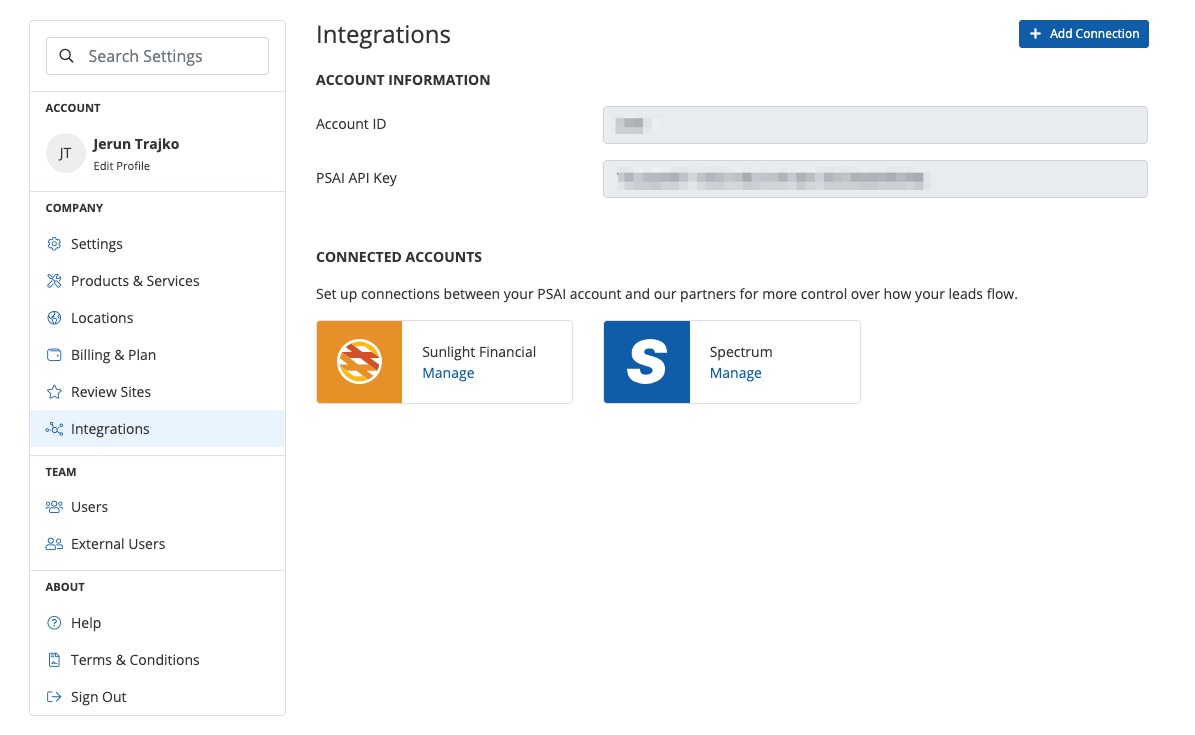Click the Locations globe icon
1195x735 pixels.
point(54,318)
